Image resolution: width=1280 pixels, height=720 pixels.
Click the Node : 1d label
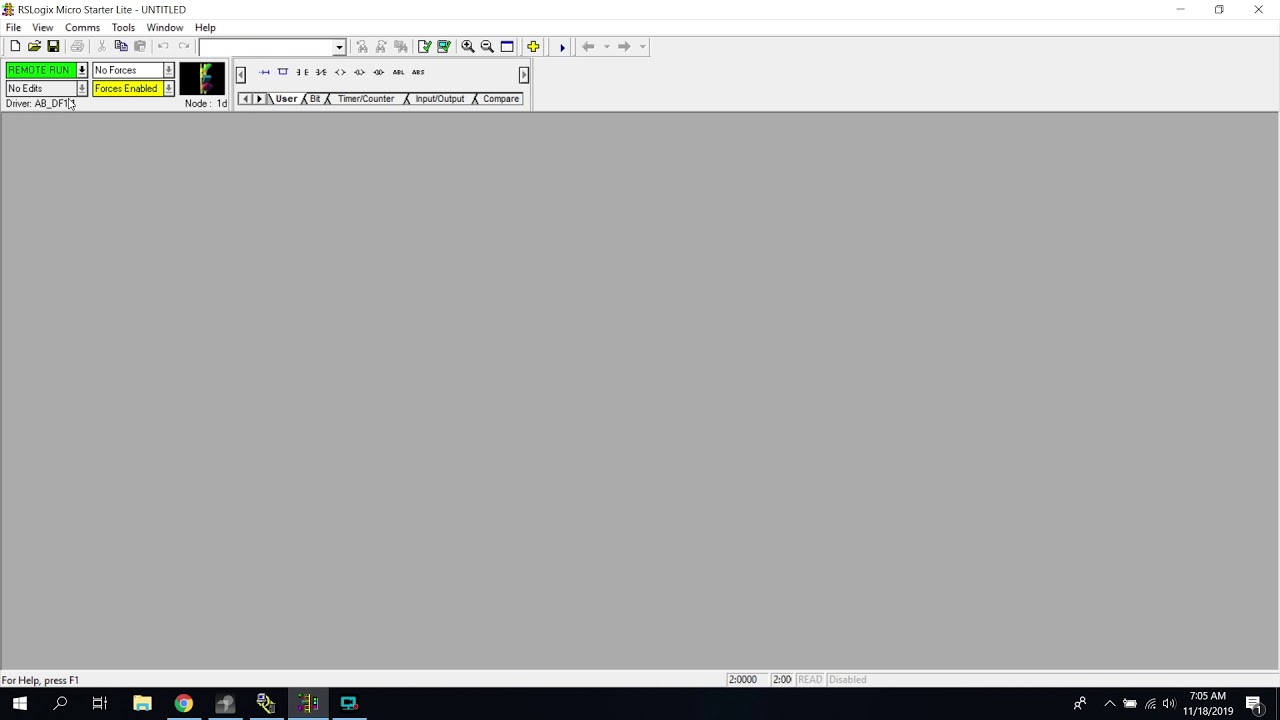206,103
